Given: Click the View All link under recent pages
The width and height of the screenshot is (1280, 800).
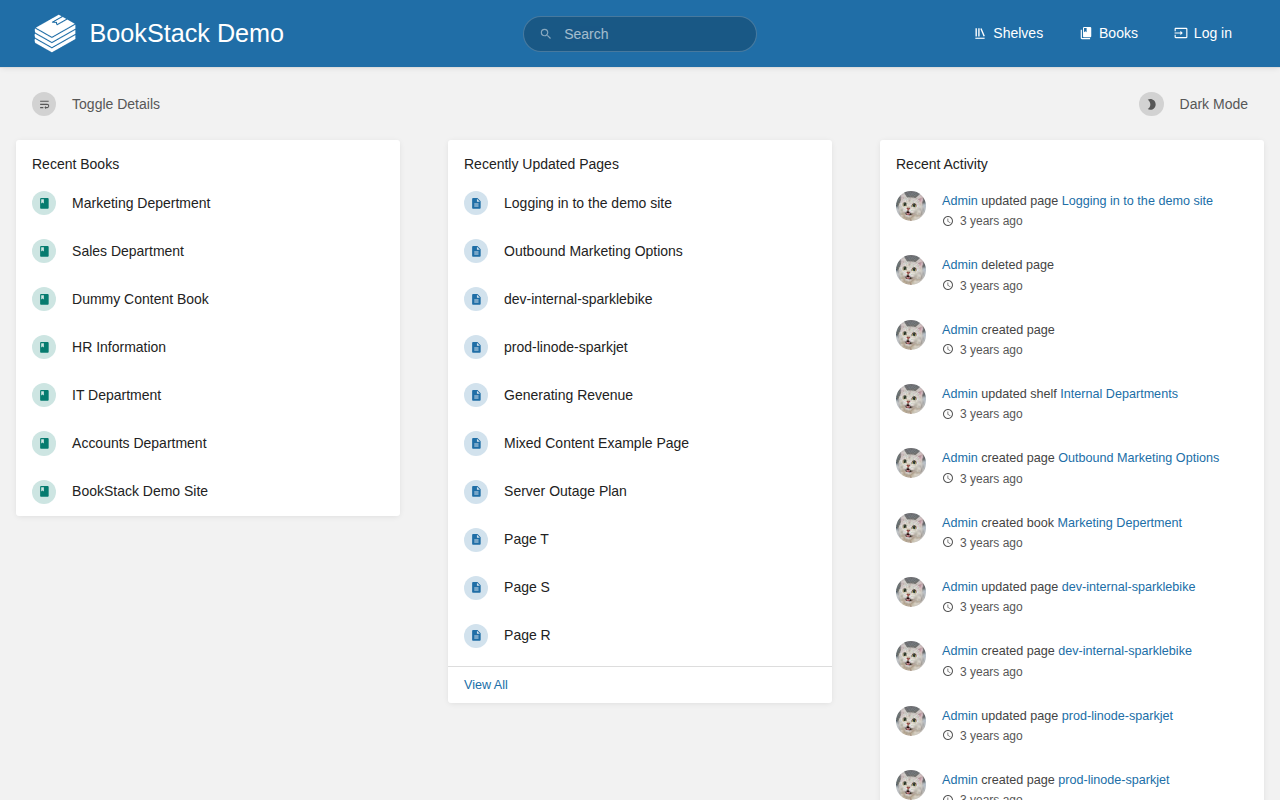Looking at the screenshot, I should coord(485,684).
